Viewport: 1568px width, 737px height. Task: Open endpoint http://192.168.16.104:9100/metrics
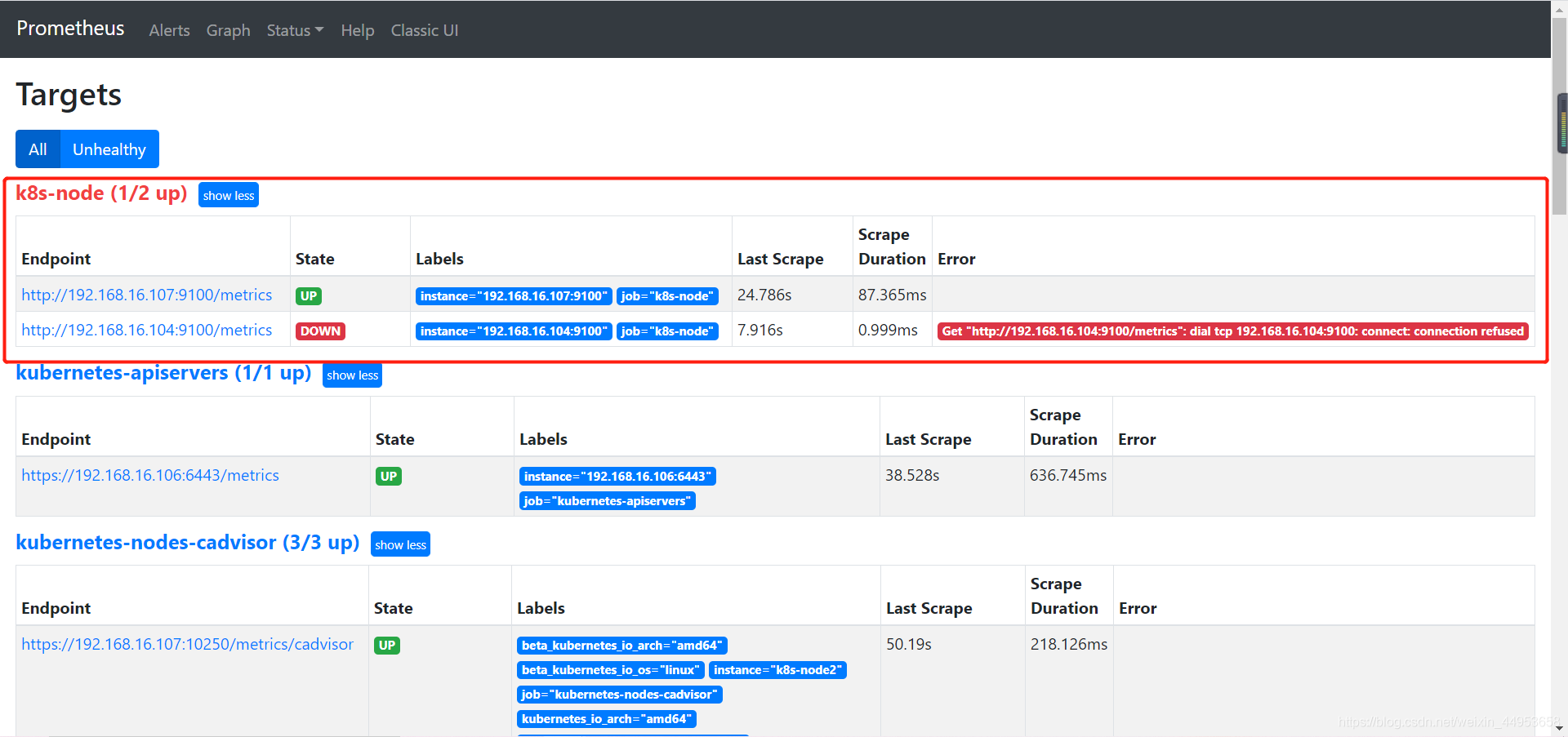point(147,330)
